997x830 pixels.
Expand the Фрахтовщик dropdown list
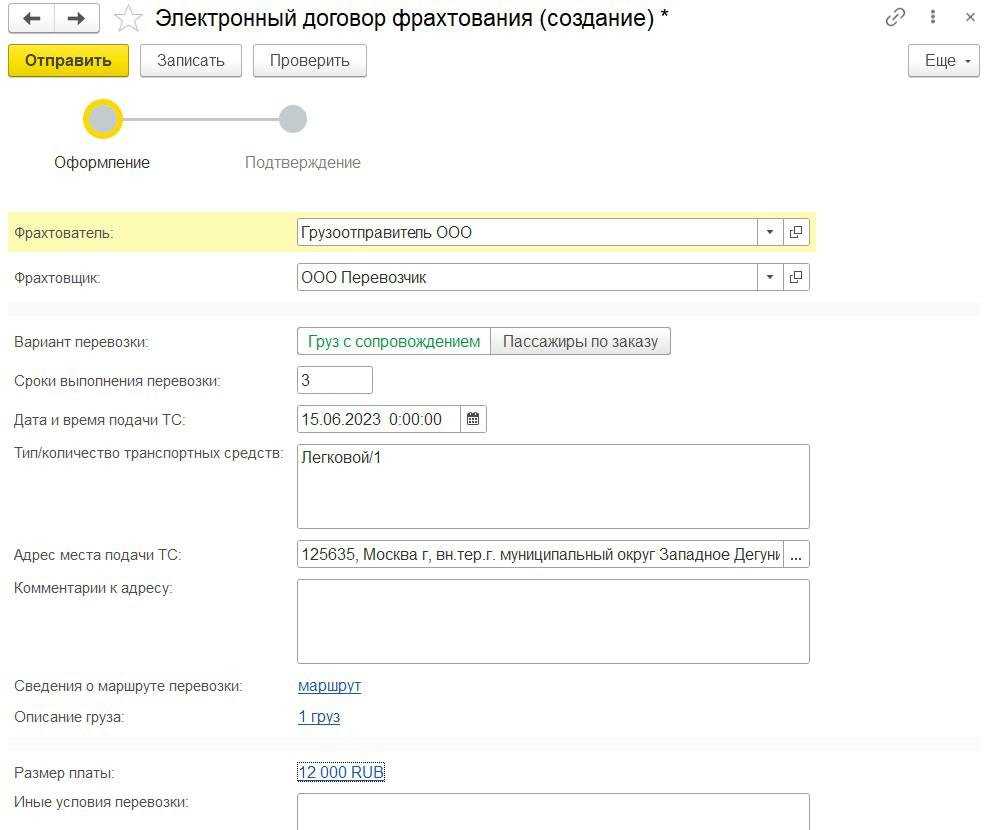pos(769,277)
